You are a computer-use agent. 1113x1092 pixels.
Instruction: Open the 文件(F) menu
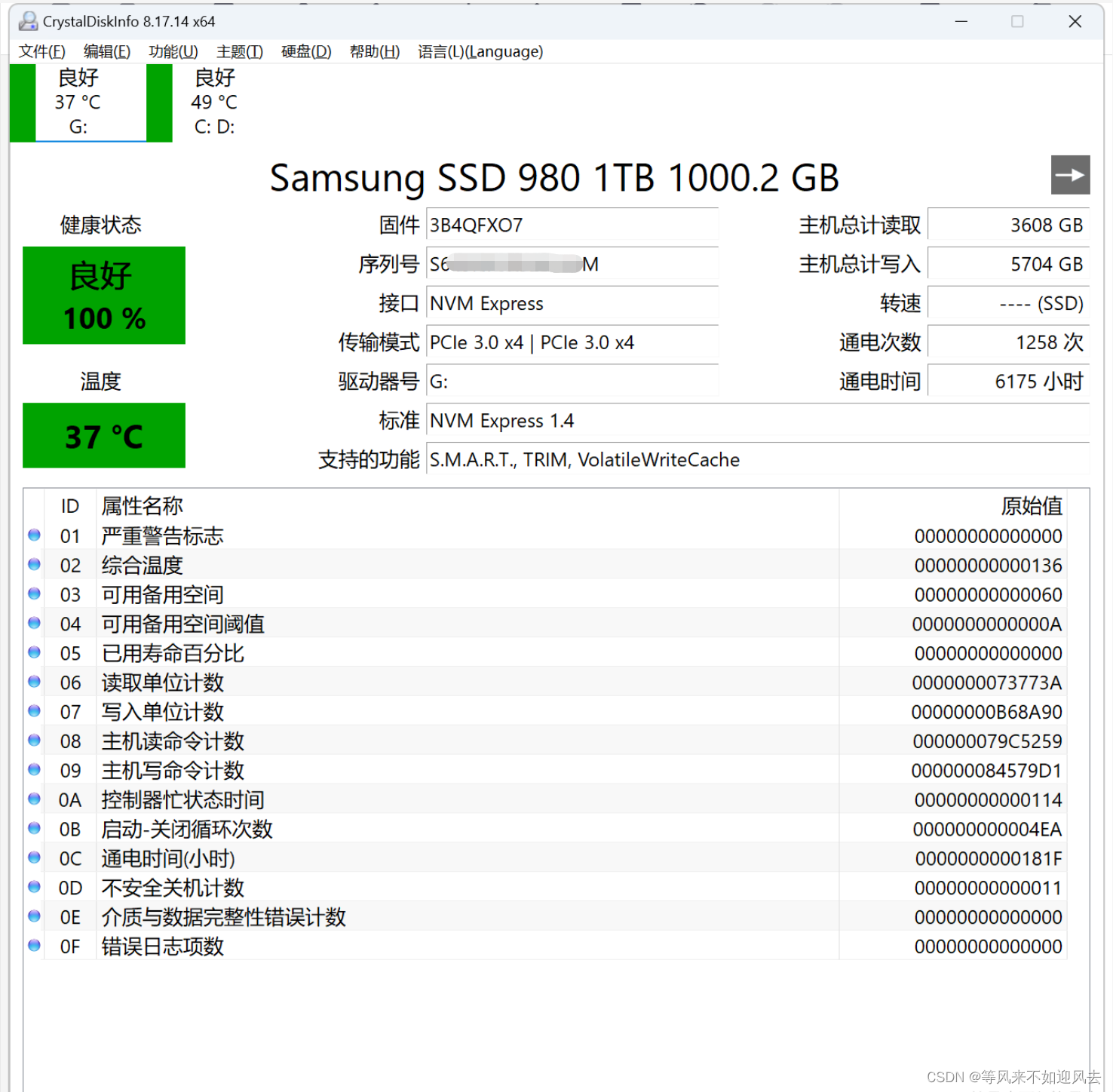[x=42, y=51]
